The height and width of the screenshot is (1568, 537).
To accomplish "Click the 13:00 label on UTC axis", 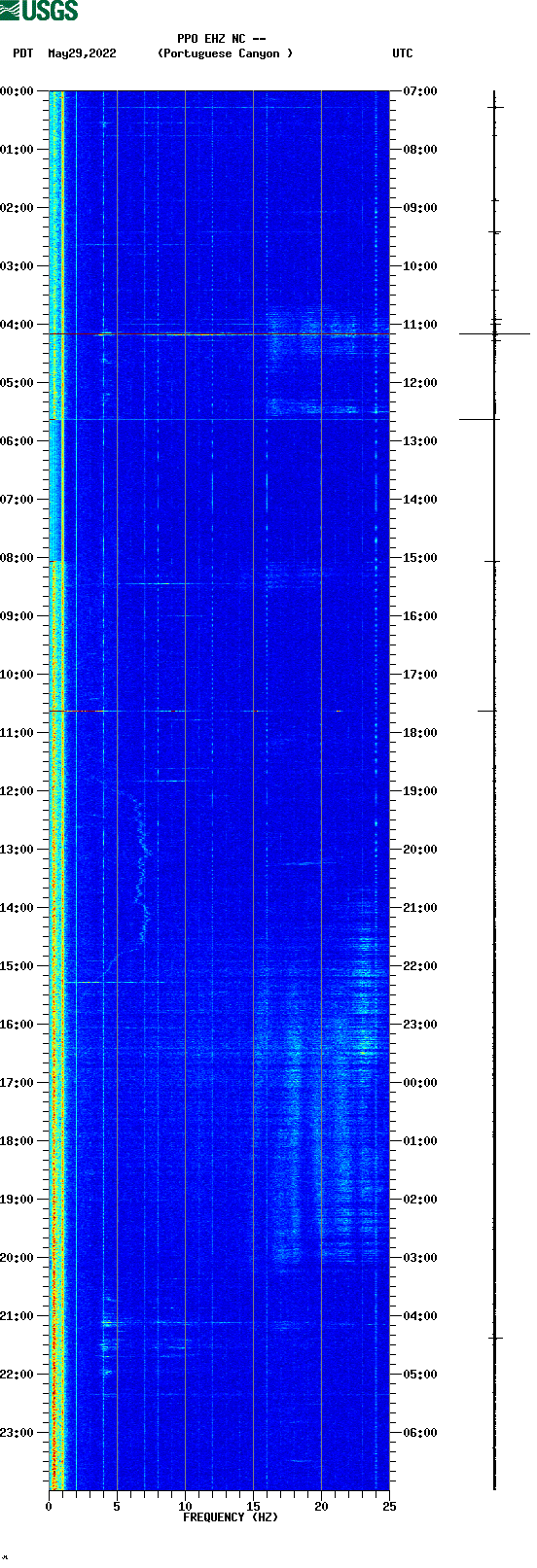I will (x=419, y=441).
